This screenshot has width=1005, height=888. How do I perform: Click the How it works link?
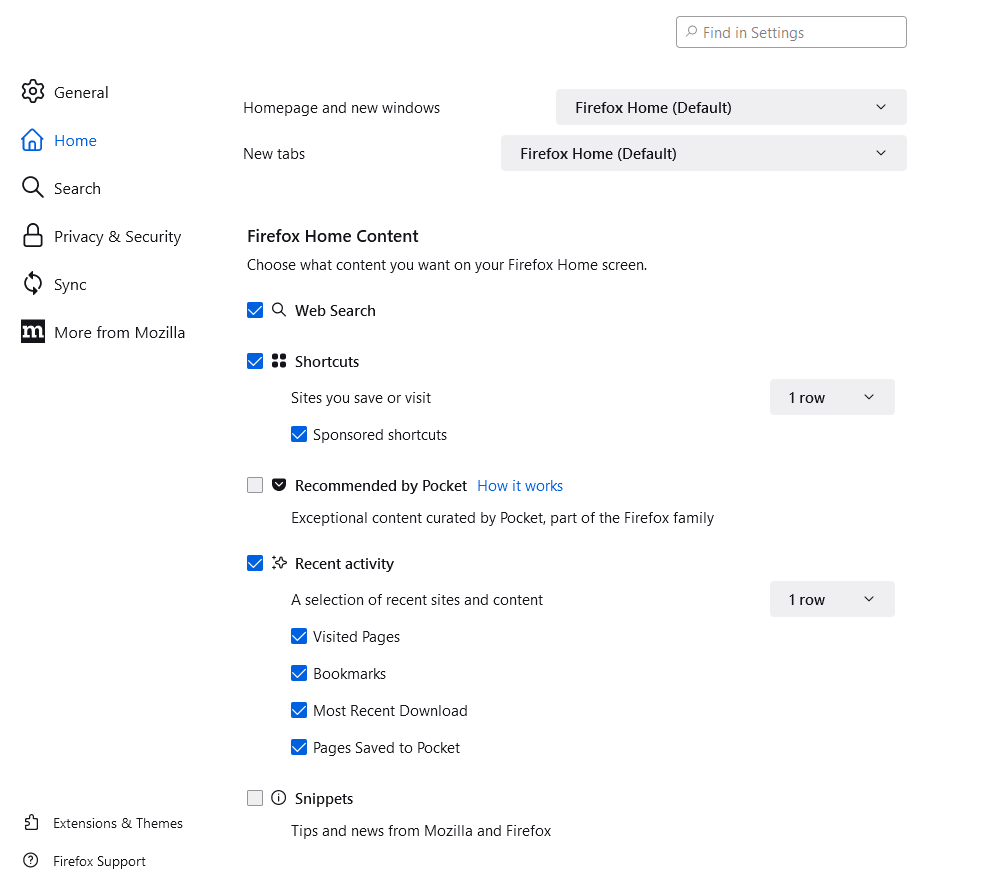[x=520, y=485]
